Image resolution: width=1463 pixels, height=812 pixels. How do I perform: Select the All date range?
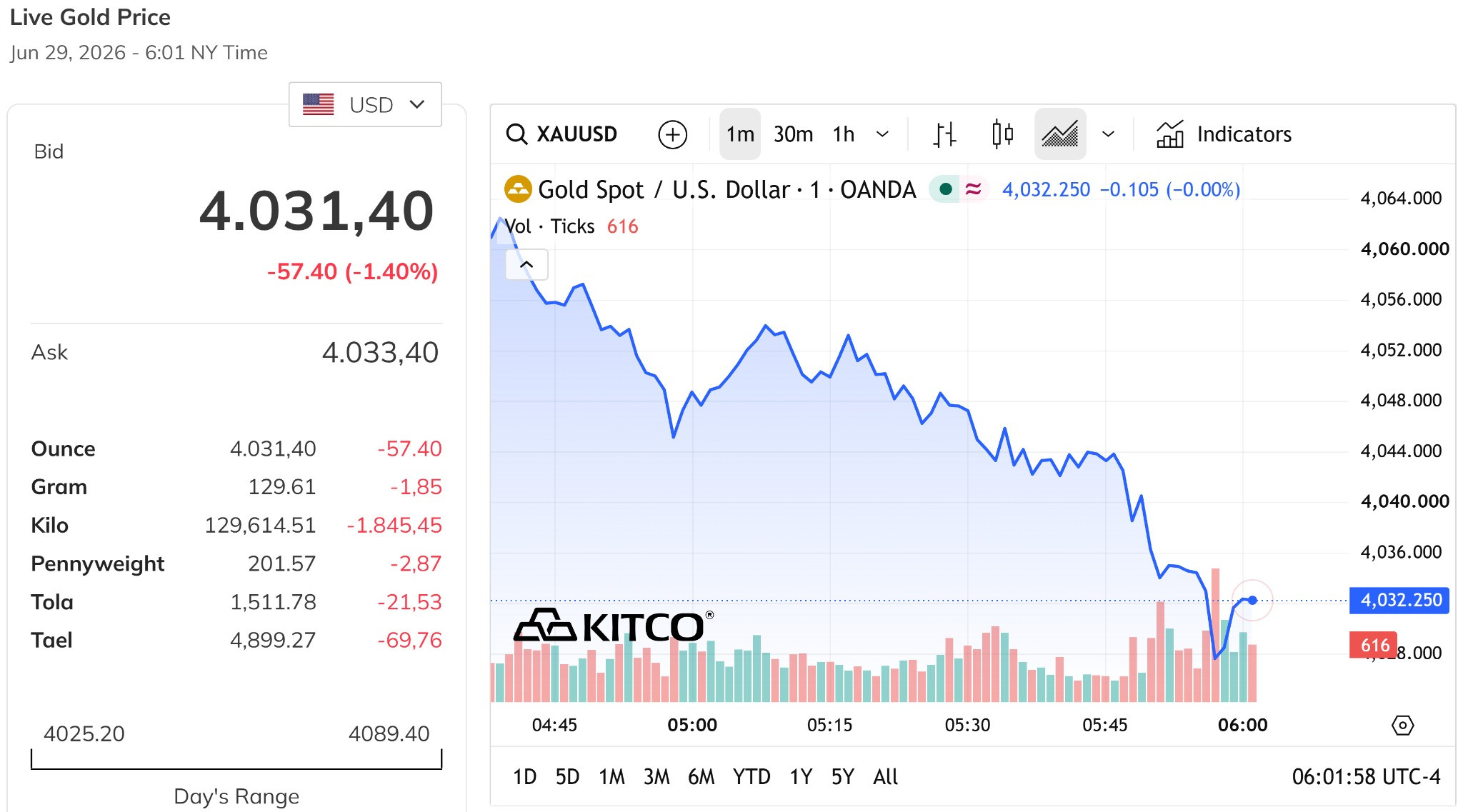[x=885, y=777]
